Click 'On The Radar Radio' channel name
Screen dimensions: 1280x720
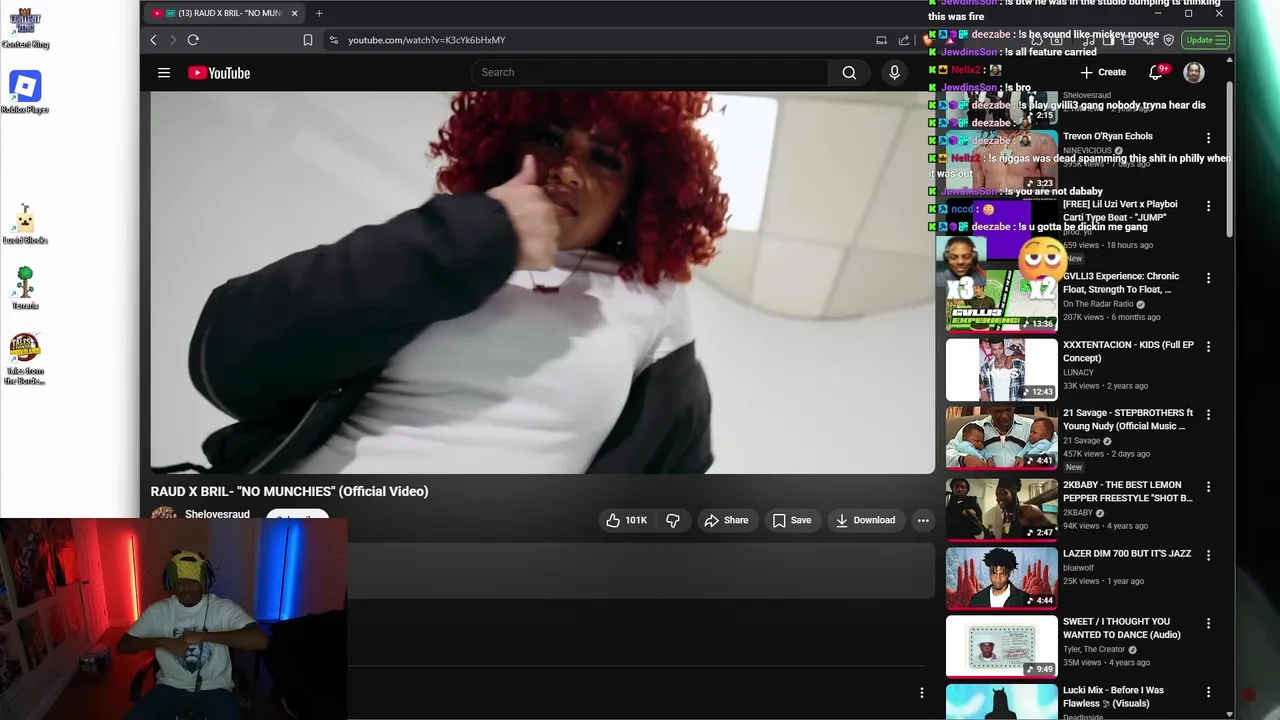pos(1099,304)
